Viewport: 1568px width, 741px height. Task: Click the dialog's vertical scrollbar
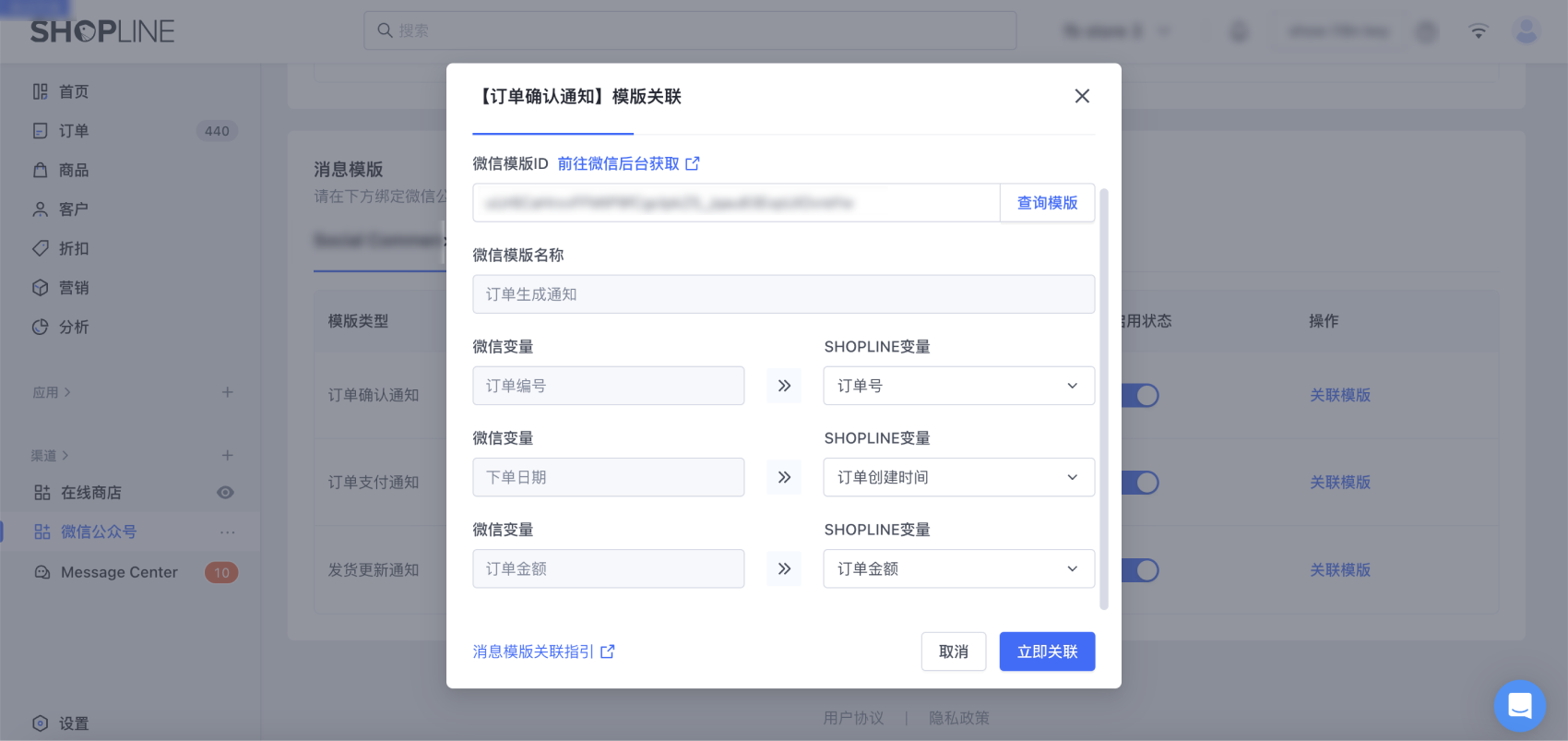click(x=1104, y=399)
